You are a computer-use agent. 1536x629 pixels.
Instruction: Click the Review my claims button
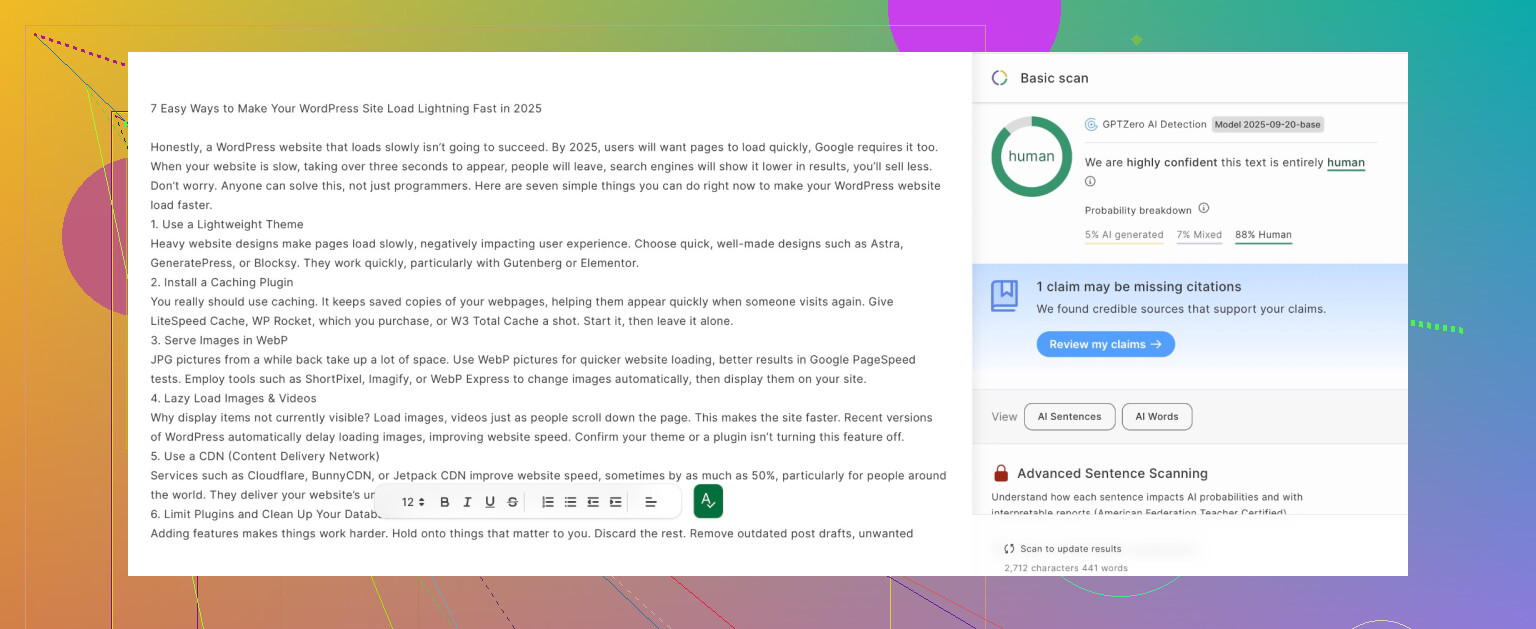coord(1105,344)
